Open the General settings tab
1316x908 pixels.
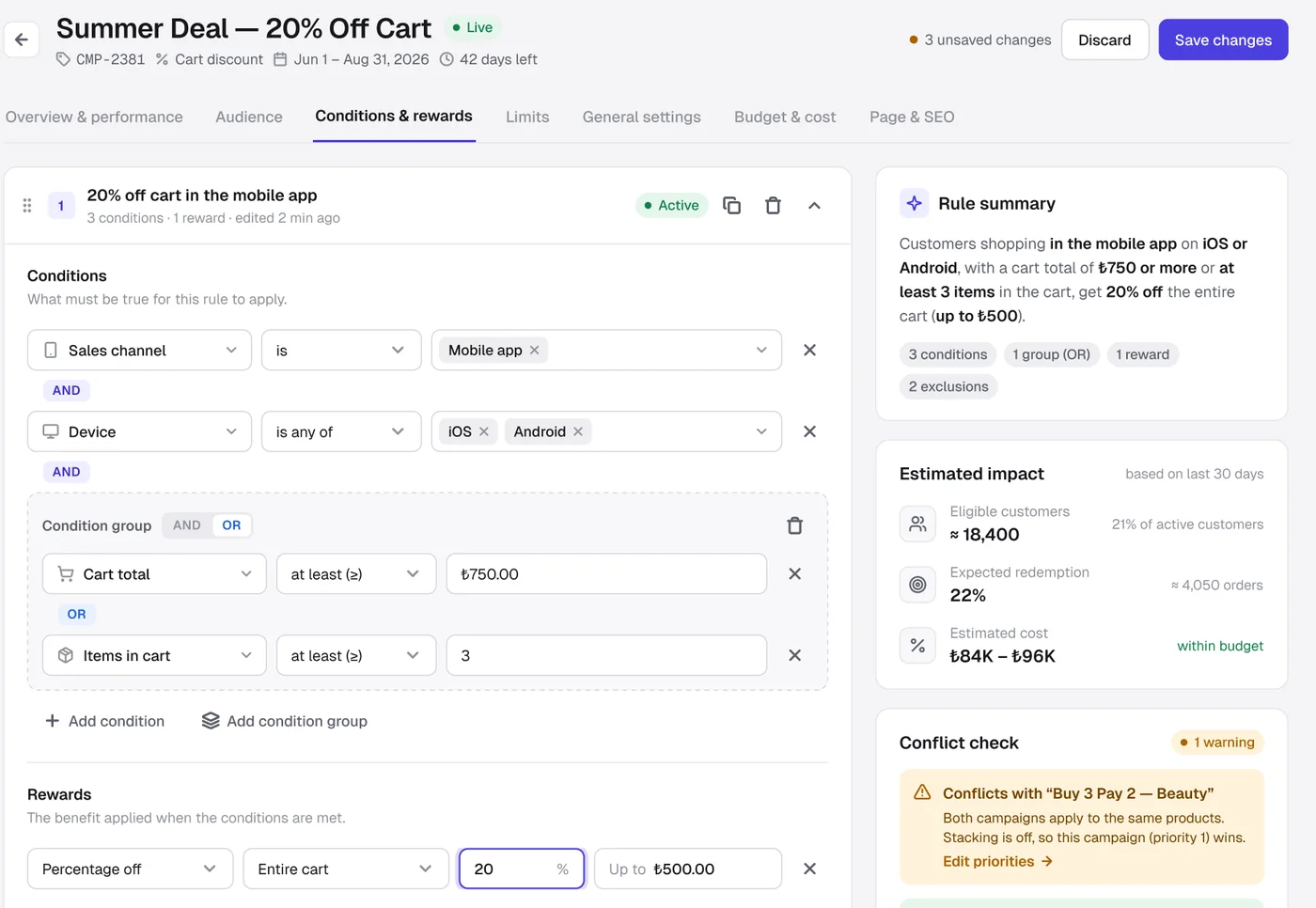(642, 117)
